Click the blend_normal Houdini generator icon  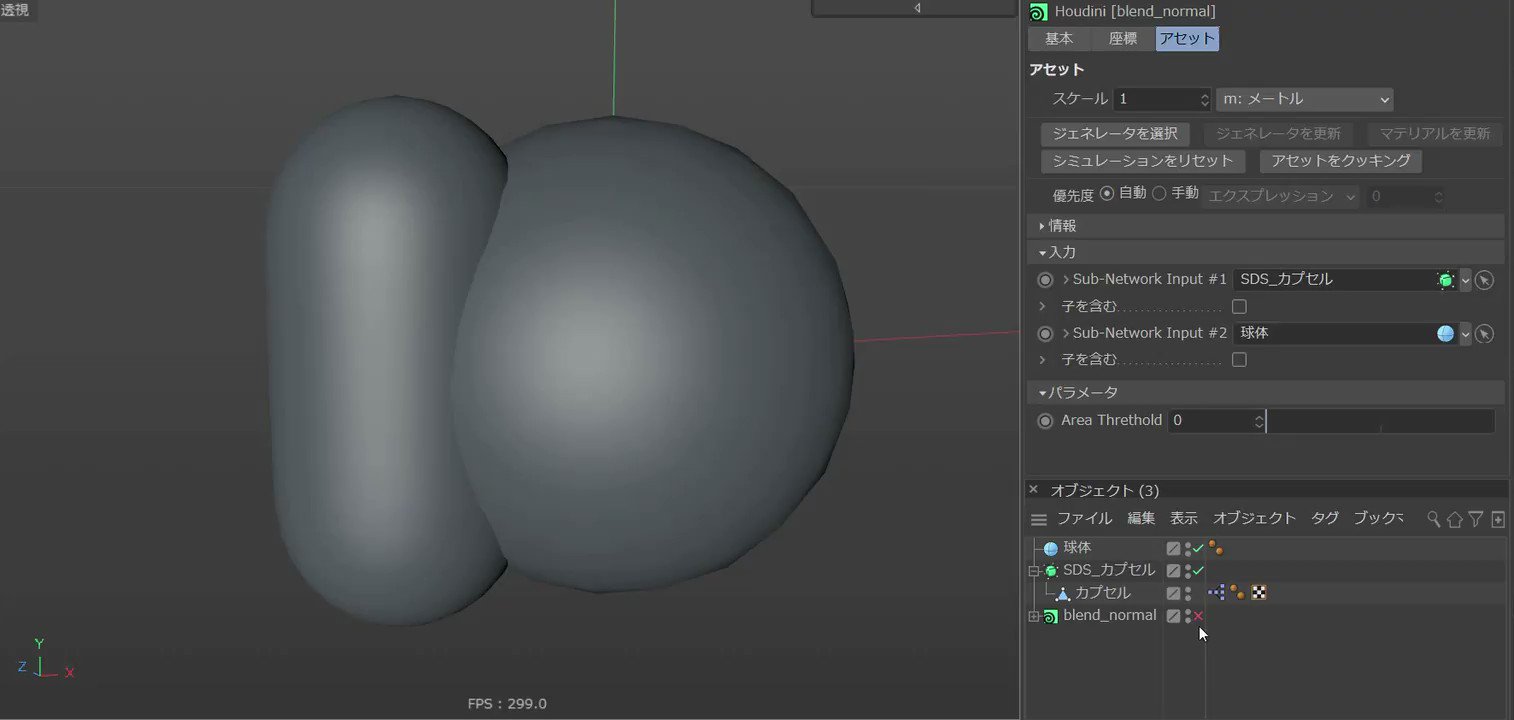1051,616
